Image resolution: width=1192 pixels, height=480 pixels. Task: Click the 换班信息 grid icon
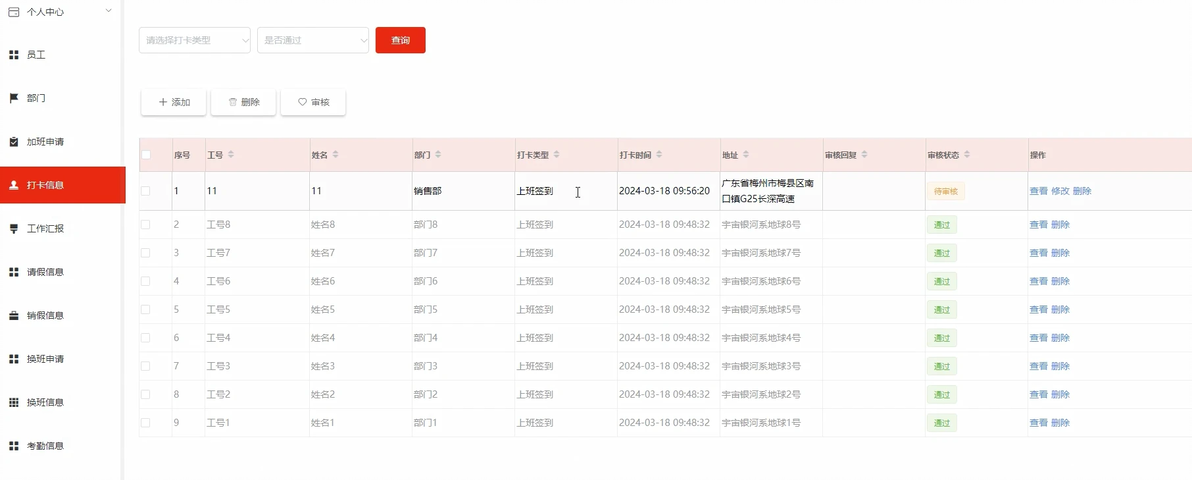pos(14,402)
